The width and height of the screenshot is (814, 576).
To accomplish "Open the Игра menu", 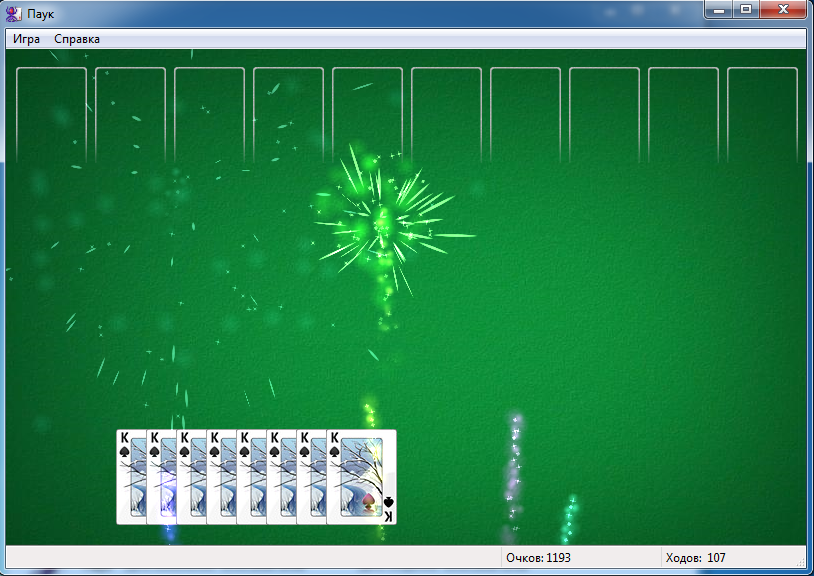I will coord(26,39).
